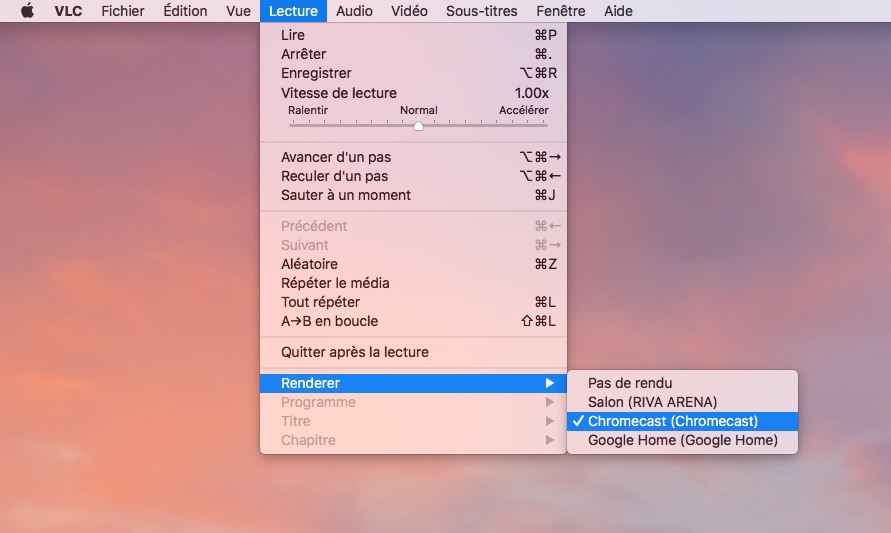Select Arrêter to stop playback
Screen dimensions: 891x533
413,54
